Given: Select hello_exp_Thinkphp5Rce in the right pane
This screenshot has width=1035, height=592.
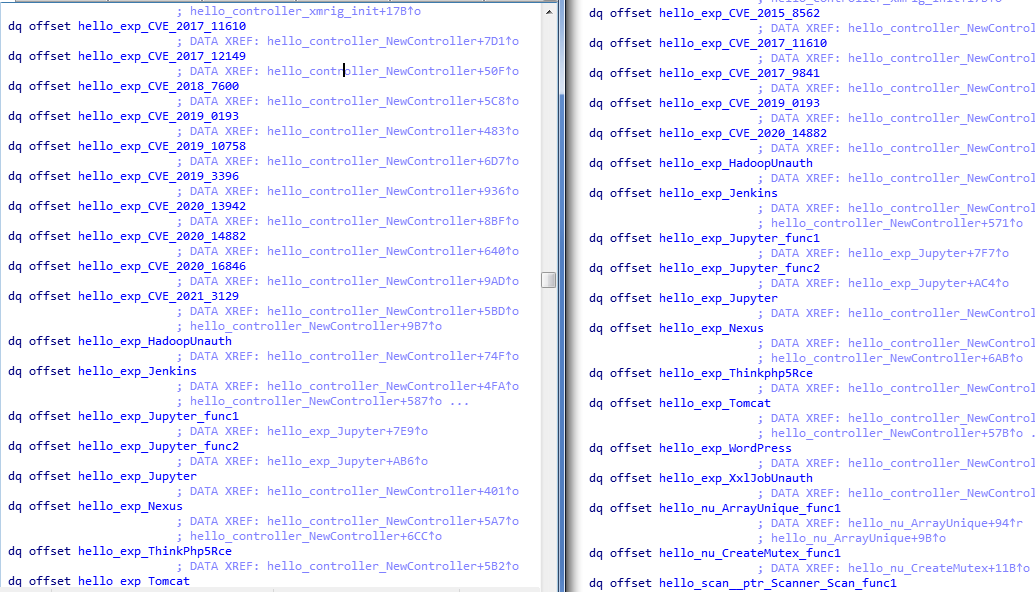Looking at the screenshot, I should [736, 374].
